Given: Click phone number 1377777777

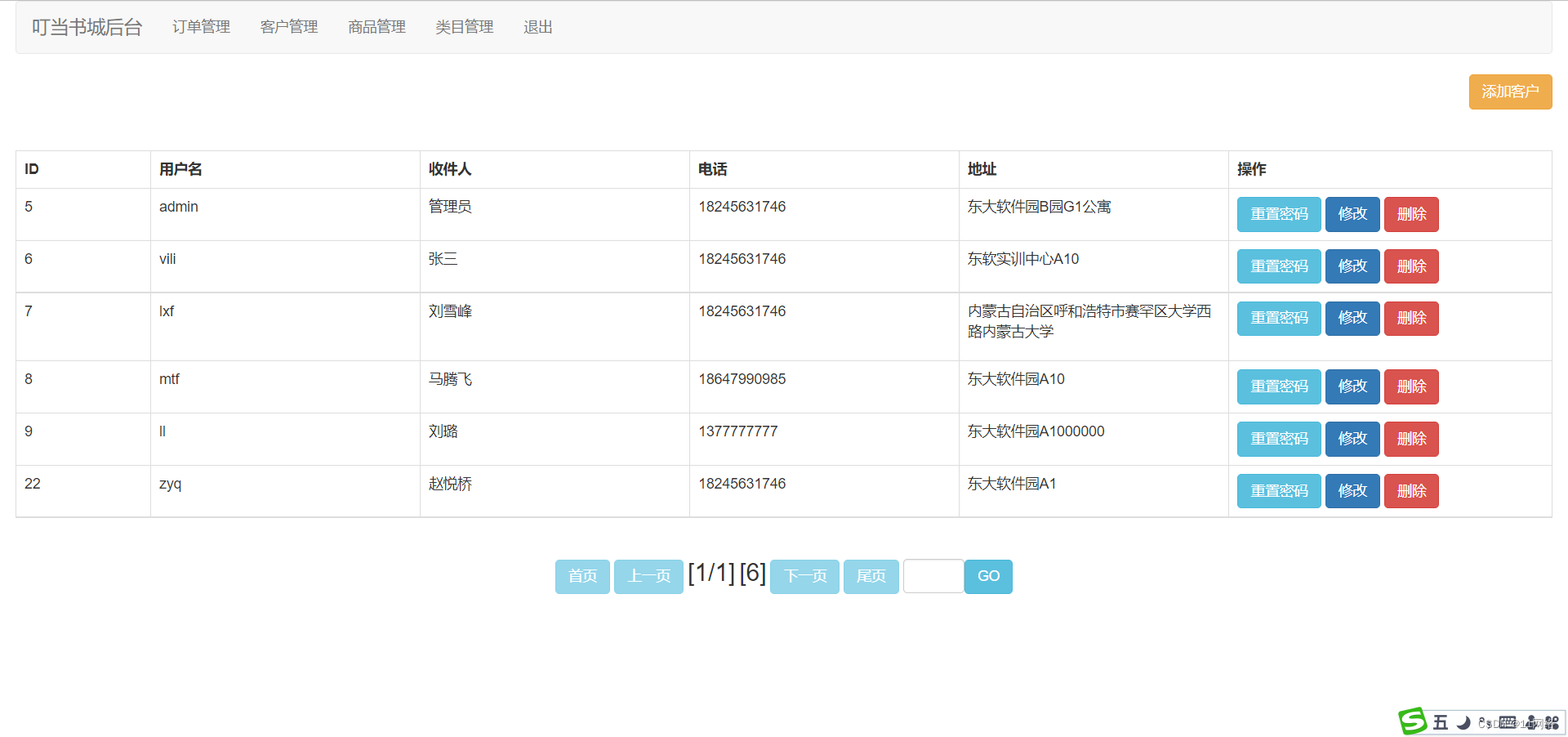Looking at the screenshot, I should (737, 431).
